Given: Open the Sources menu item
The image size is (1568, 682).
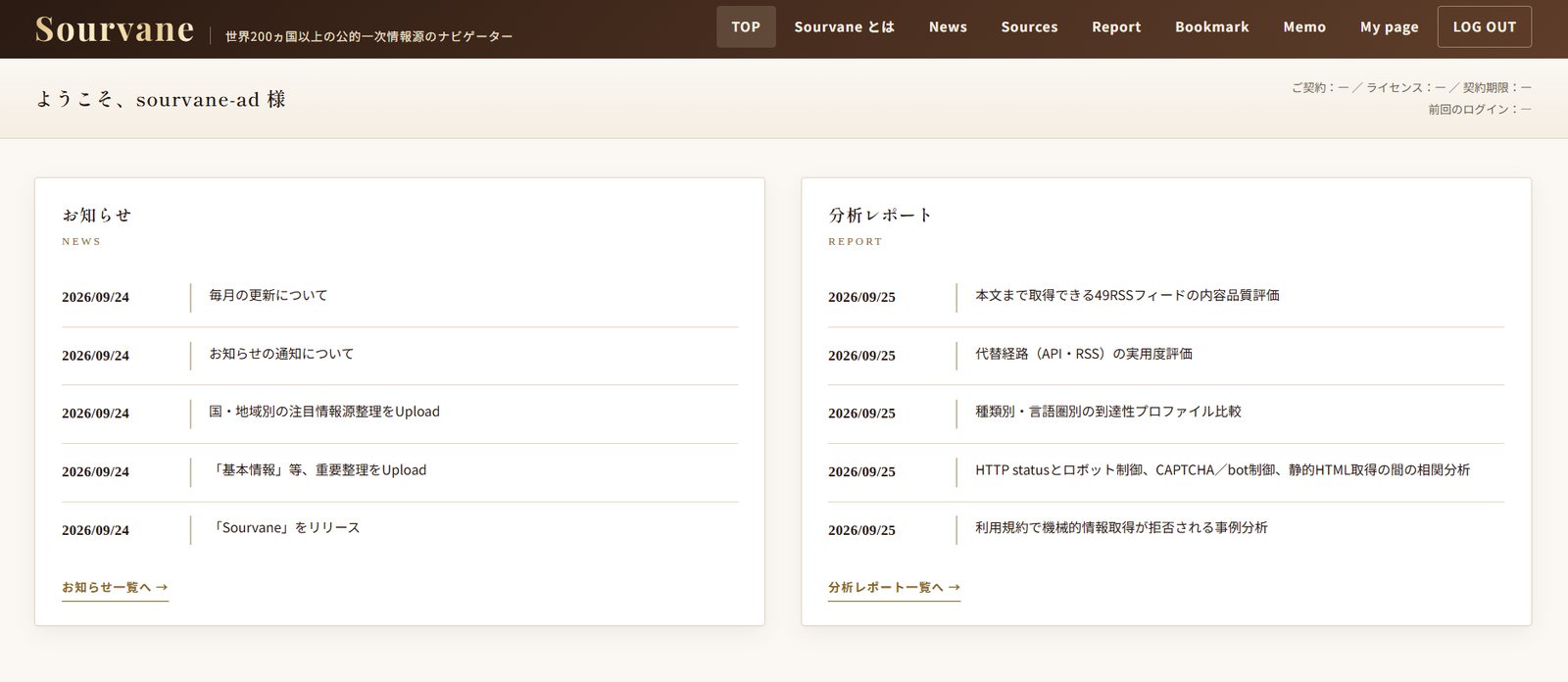Looking at the screenshot, I should [x=1029, y=27].
